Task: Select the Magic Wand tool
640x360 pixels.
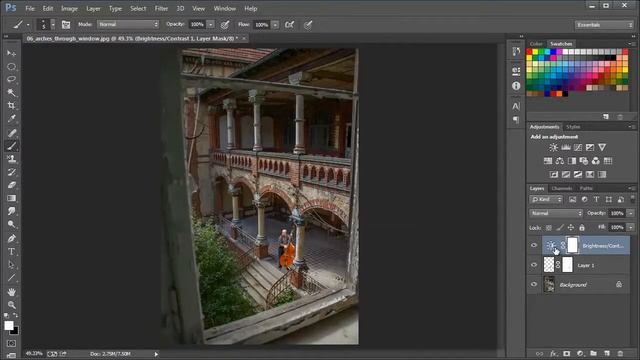Action: point(11,92)
